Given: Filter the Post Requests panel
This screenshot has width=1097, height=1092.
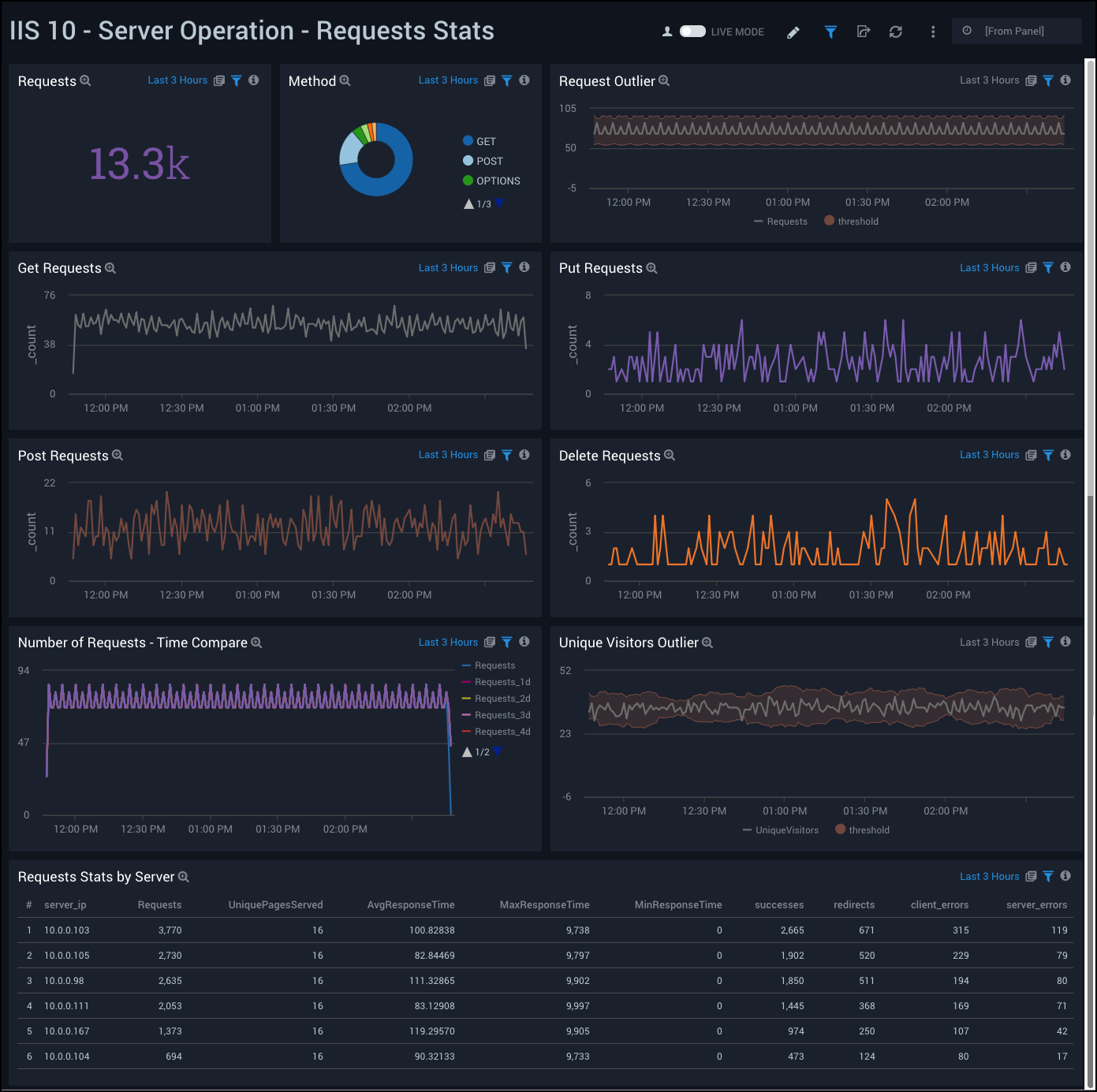Looking at the screenshot, I should 507,455.
